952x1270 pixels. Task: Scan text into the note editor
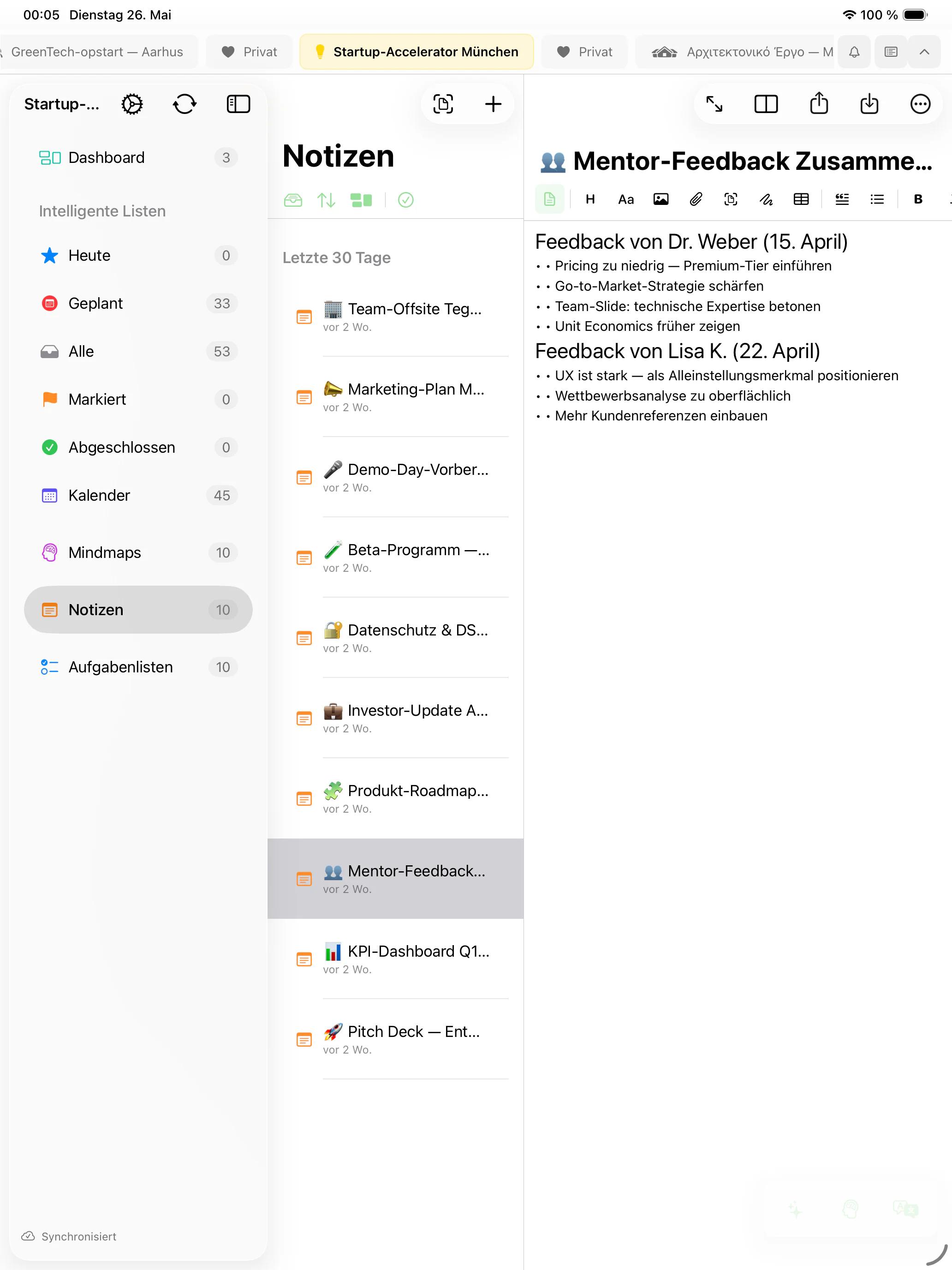pyautogui.click(x=731, y=199)
